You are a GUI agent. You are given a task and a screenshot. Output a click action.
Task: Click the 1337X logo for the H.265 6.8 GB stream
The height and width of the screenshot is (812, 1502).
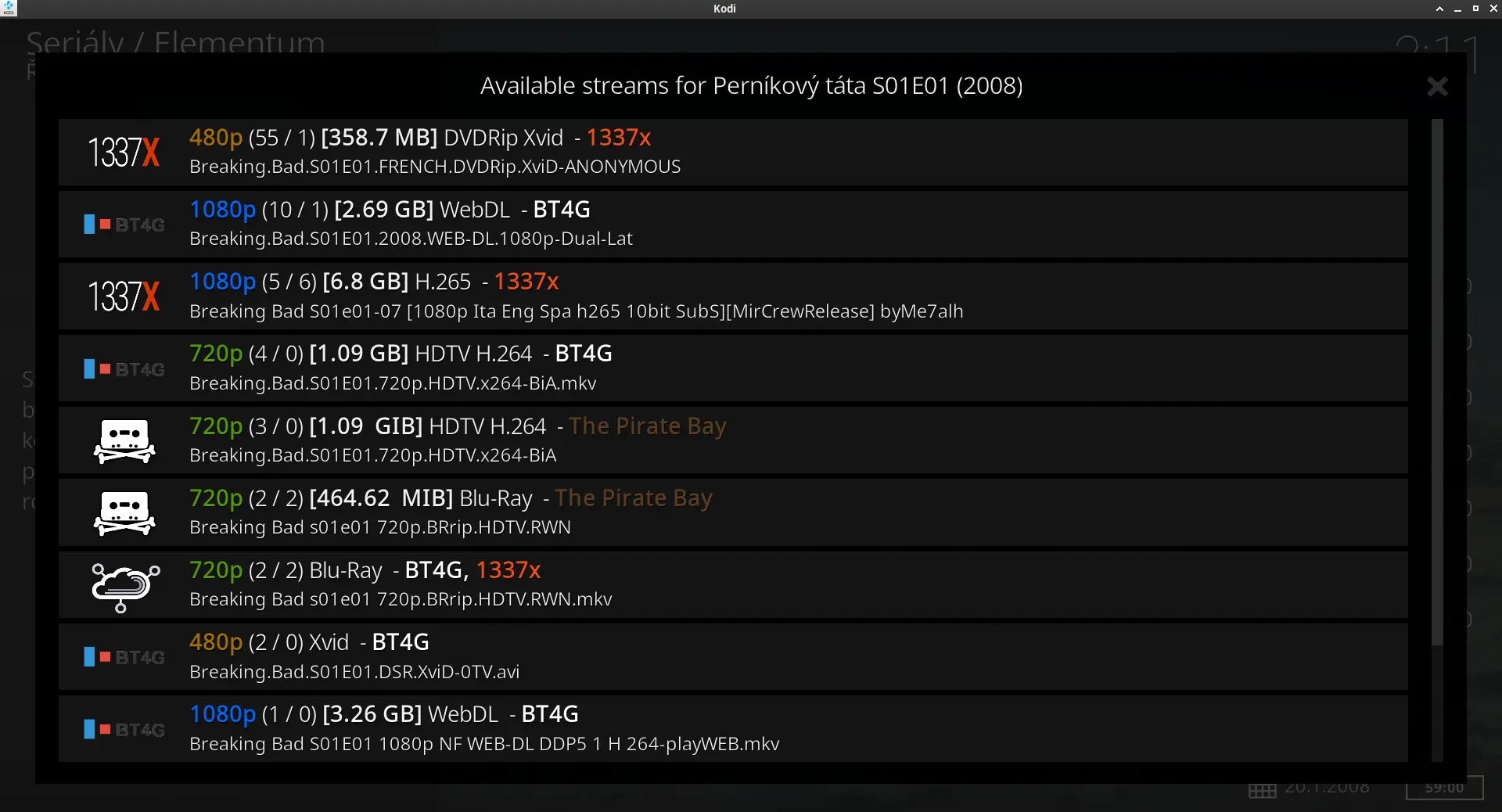[124, 296]
